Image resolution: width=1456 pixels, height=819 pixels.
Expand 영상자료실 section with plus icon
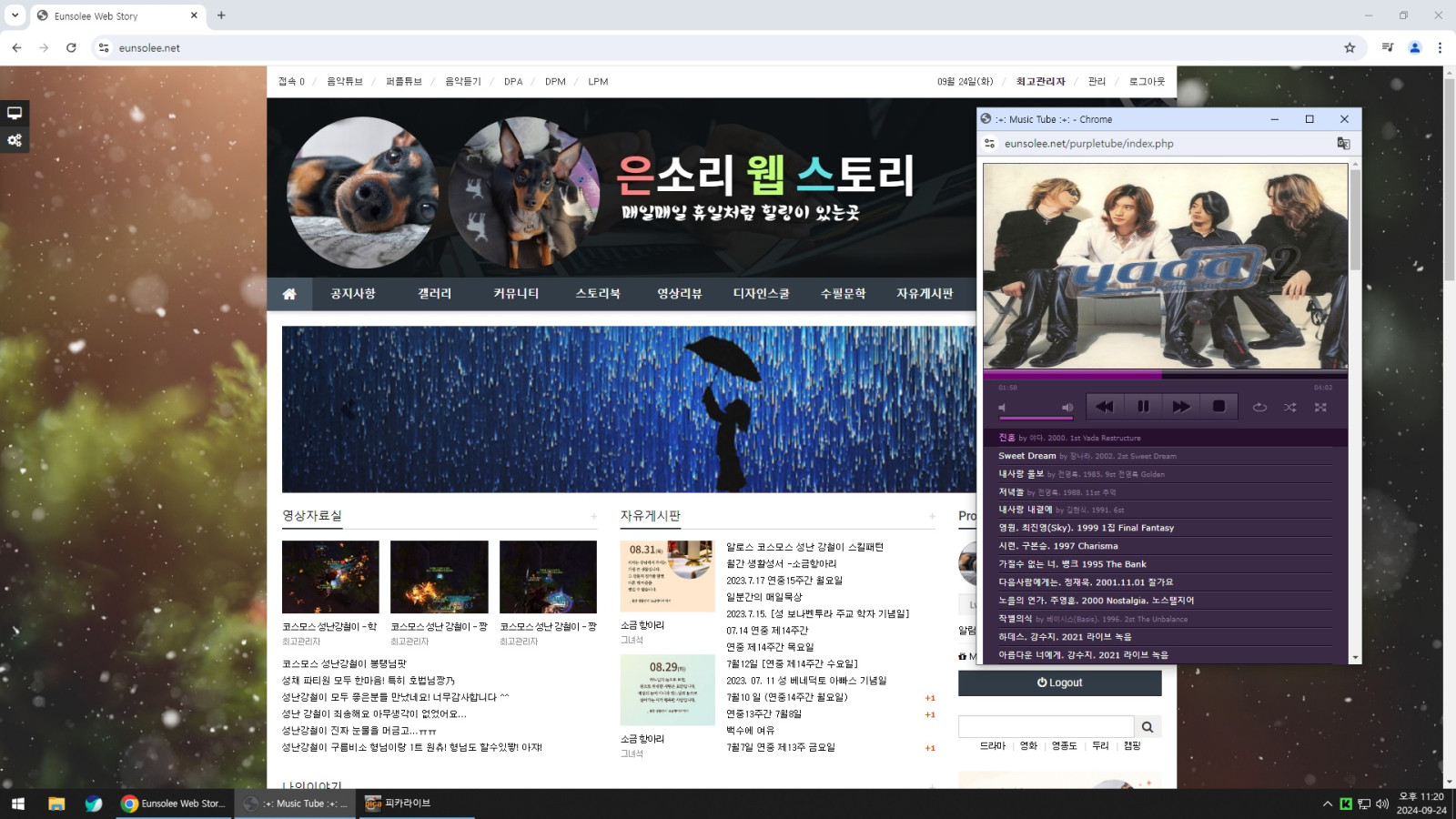[593, 517]
